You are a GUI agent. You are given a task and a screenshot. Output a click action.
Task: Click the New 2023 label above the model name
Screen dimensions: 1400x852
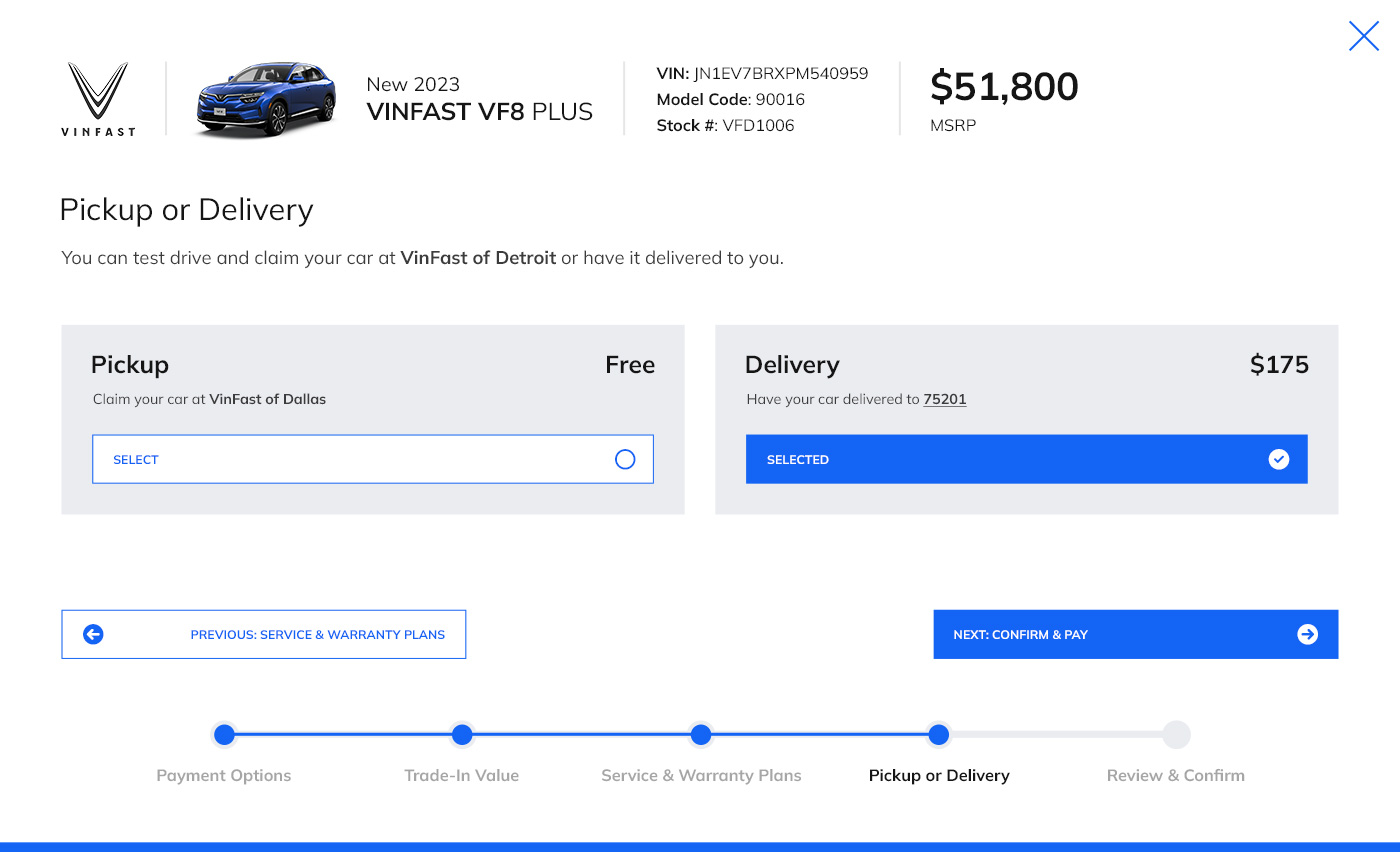coord(413,84)
